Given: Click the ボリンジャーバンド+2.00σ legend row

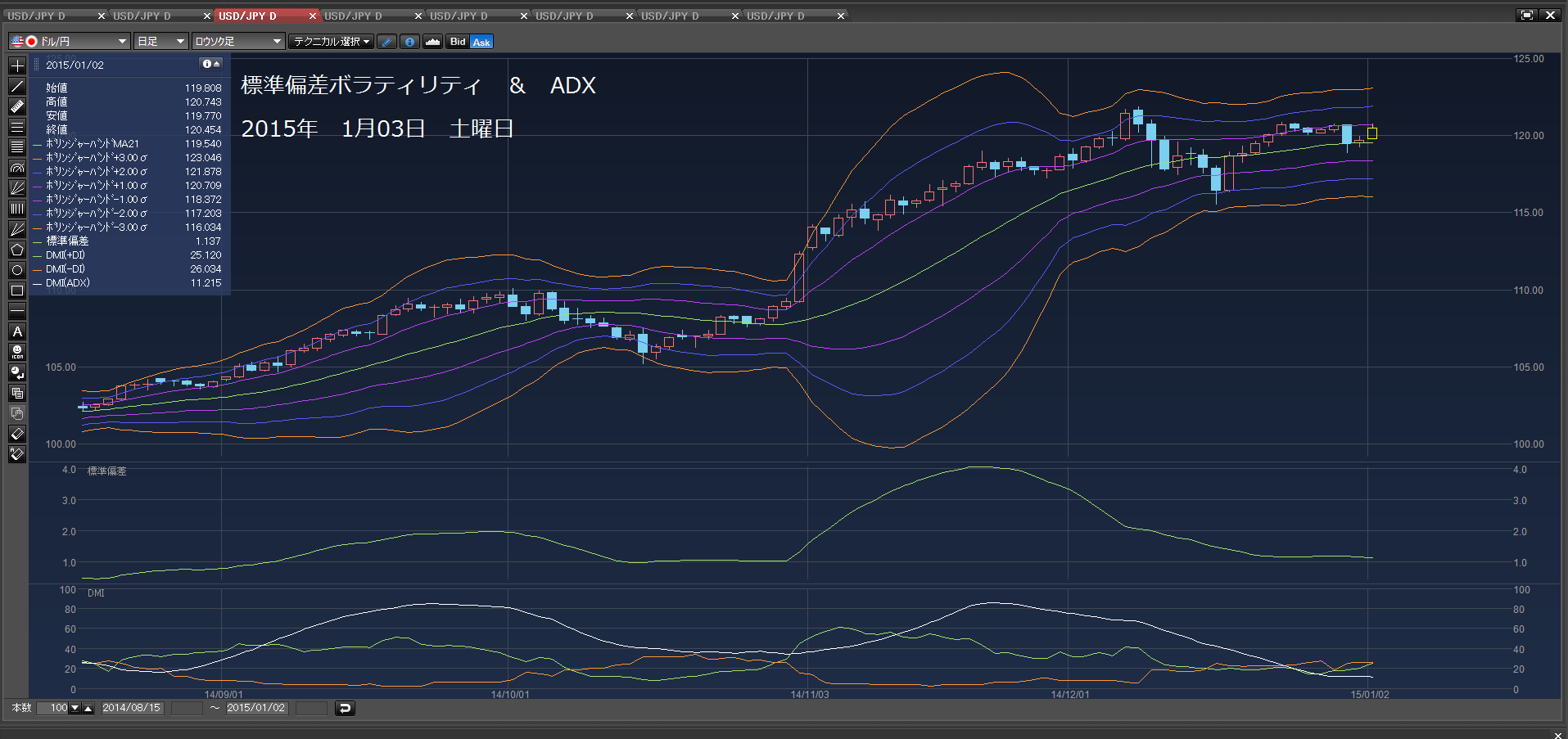Looking at the screenshot, I should [x=128, y=172].
